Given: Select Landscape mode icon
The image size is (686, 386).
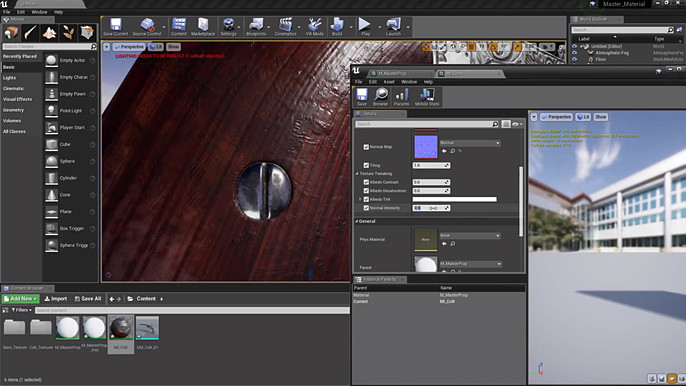Looking at the screenshot, I should coord(49,32).
